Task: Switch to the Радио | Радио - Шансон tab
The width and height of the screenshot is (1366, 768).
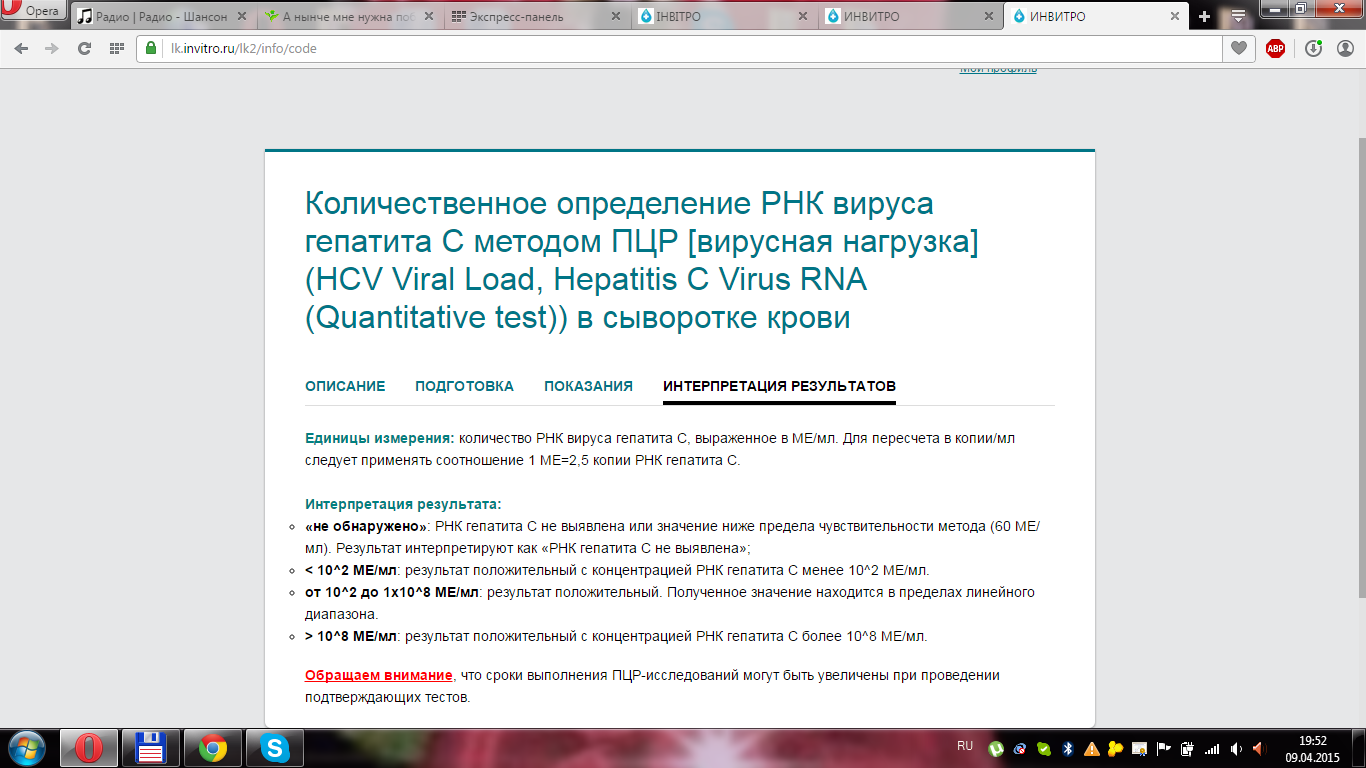Action: coord(162,17)
